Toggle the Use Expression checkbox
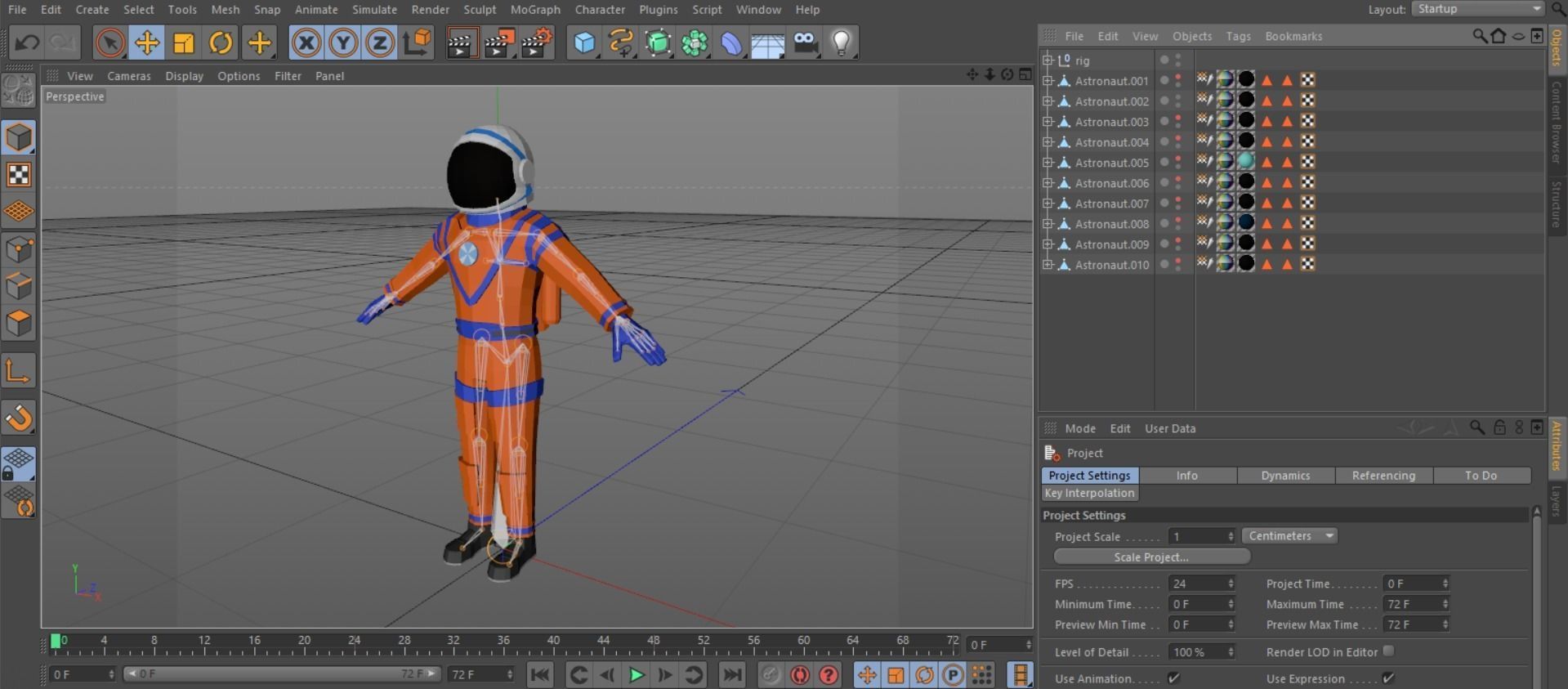Screen dimensions: 1568x689 [x=1387, y=678]
